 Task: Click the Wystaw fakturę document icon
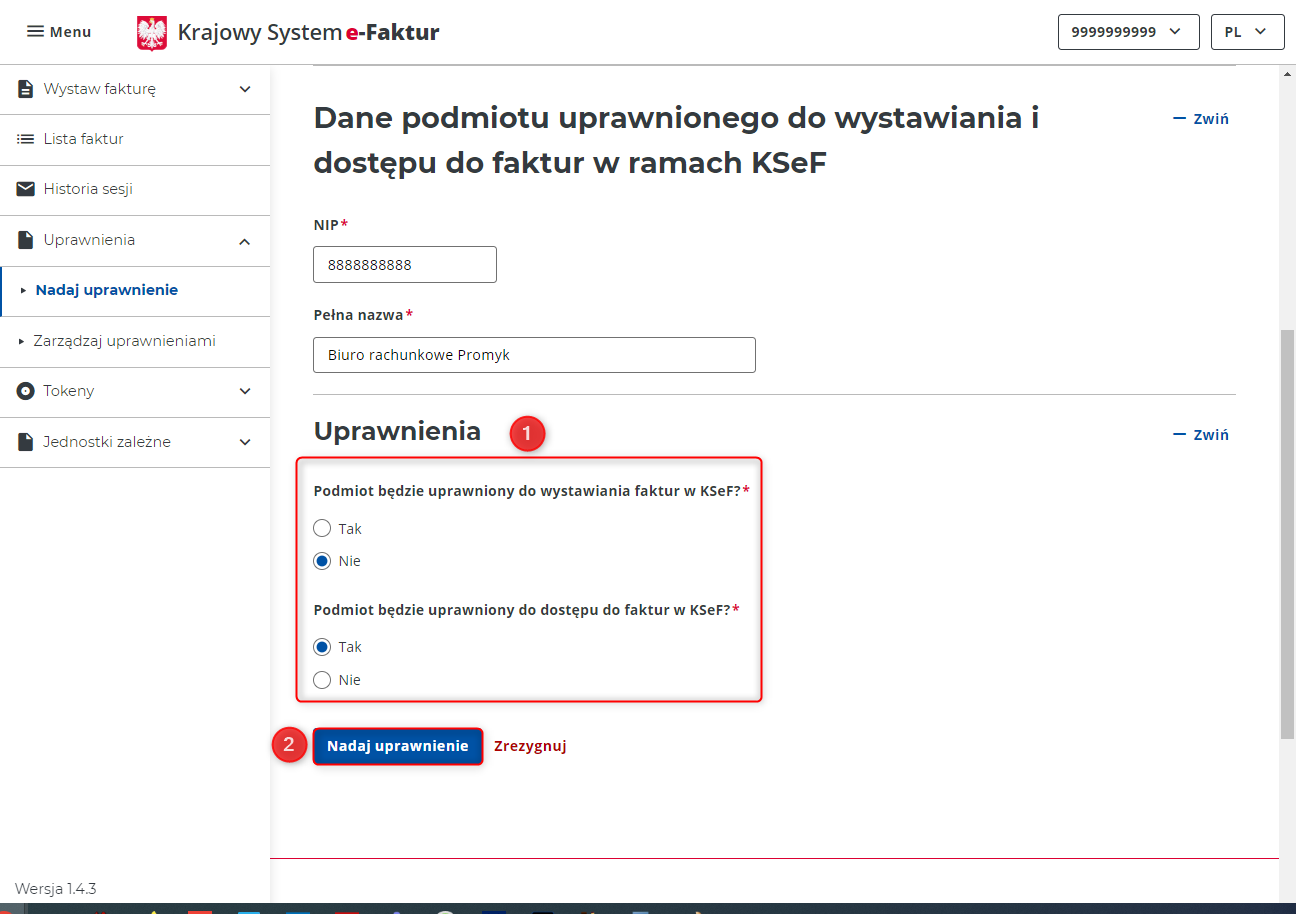pos(25,89)
